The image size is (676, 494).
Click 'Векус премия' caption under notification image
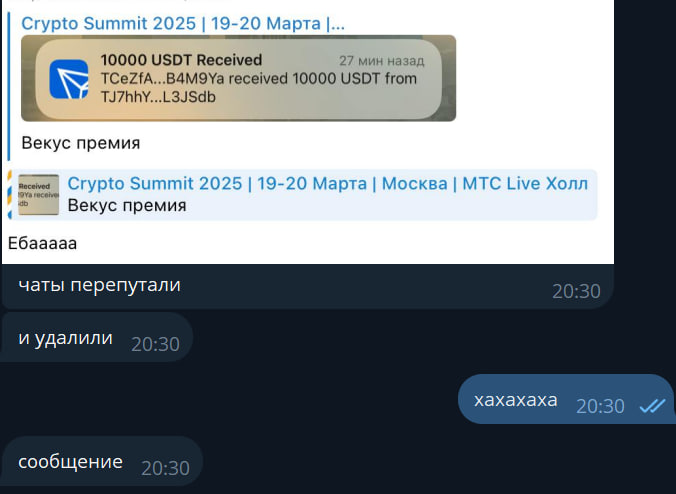(x=81, y=143)
